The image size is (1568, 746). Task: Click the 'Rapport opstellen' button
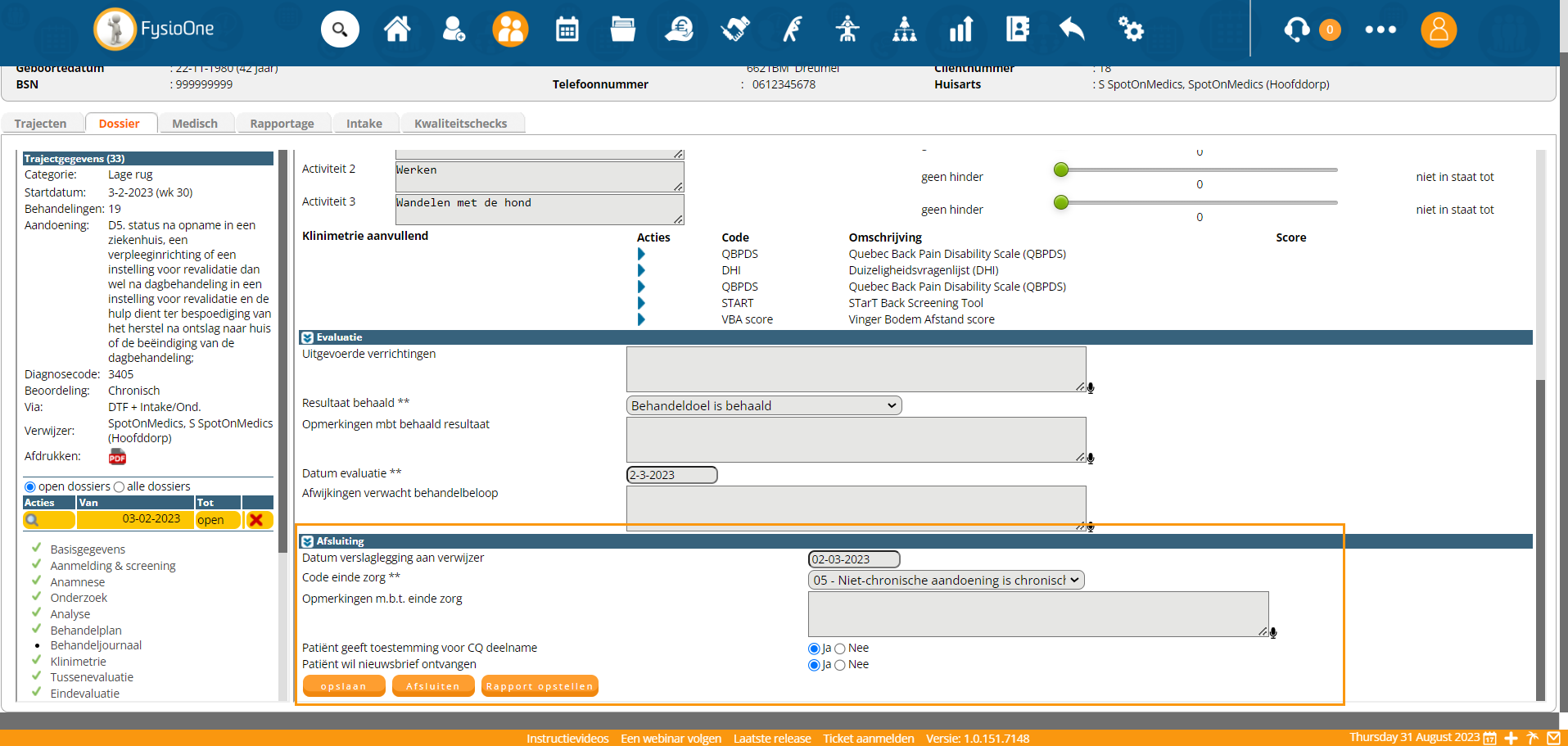point(540,686)
